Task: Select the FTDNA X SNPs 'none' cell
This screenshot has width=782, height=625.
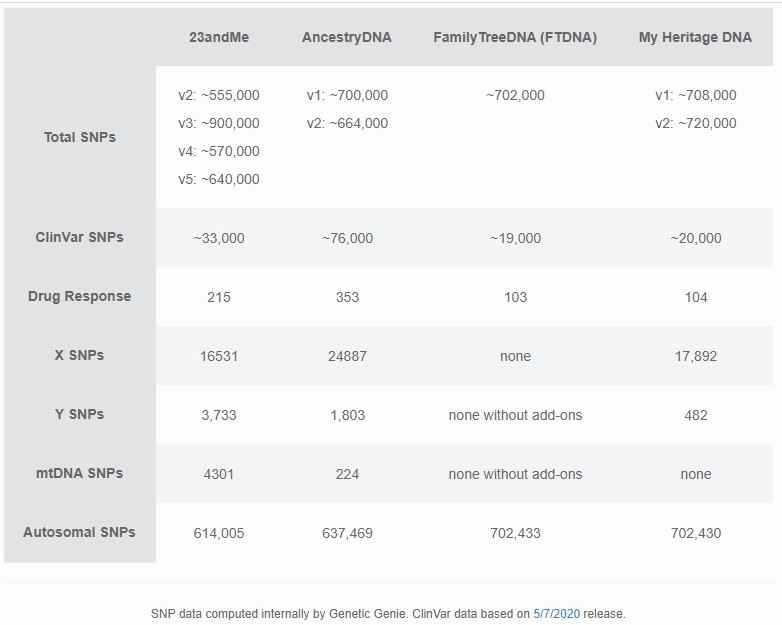Action: pyautogui.click(x=515, y=356)
